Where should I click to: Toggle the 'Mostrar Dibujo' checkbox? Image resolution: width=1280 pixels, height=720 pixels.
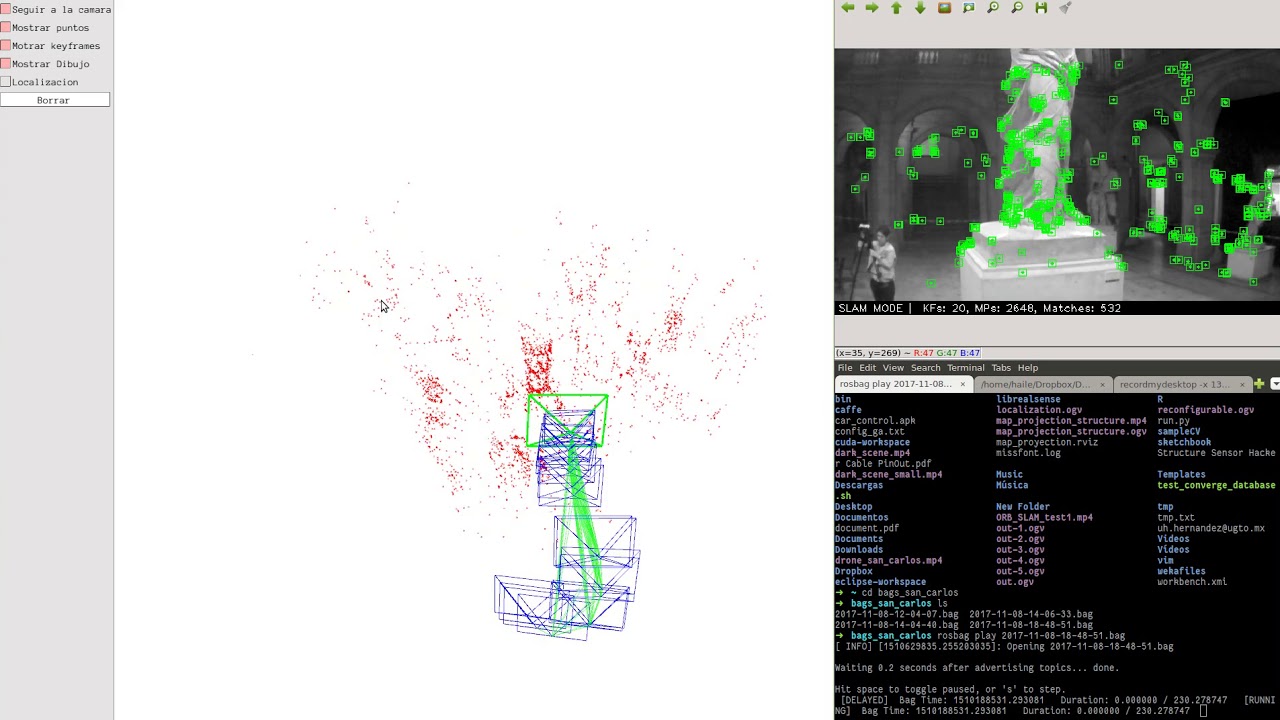[6, 63]
